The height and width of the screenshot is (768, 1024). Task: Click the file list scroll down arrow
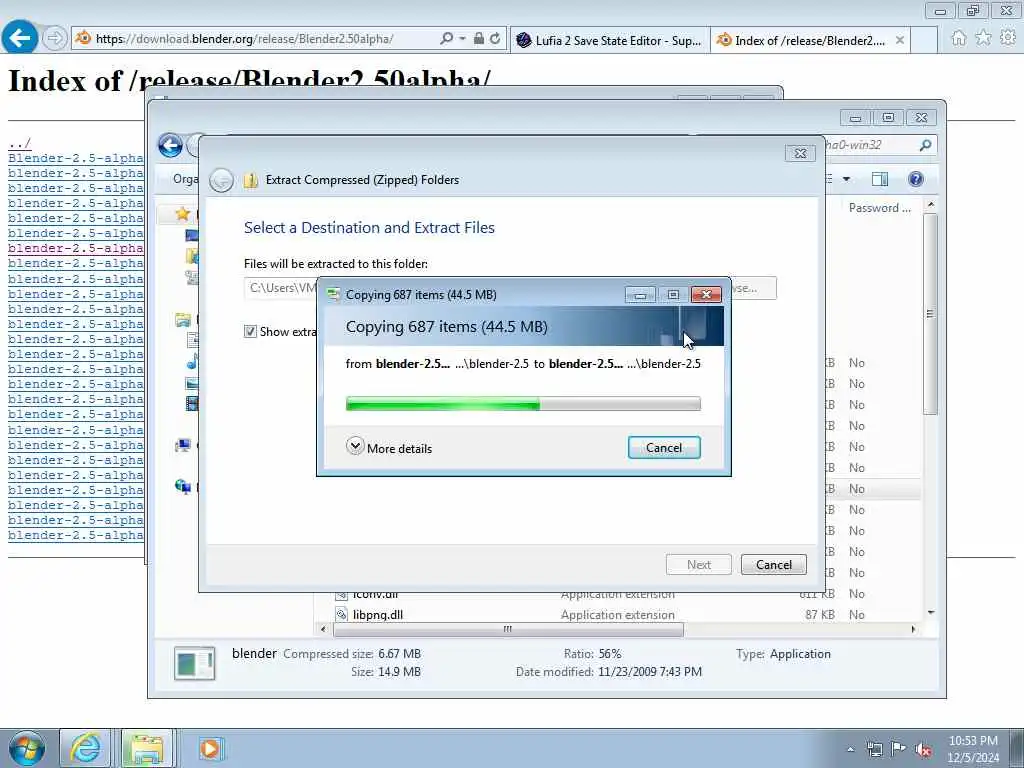click(931, 613)
